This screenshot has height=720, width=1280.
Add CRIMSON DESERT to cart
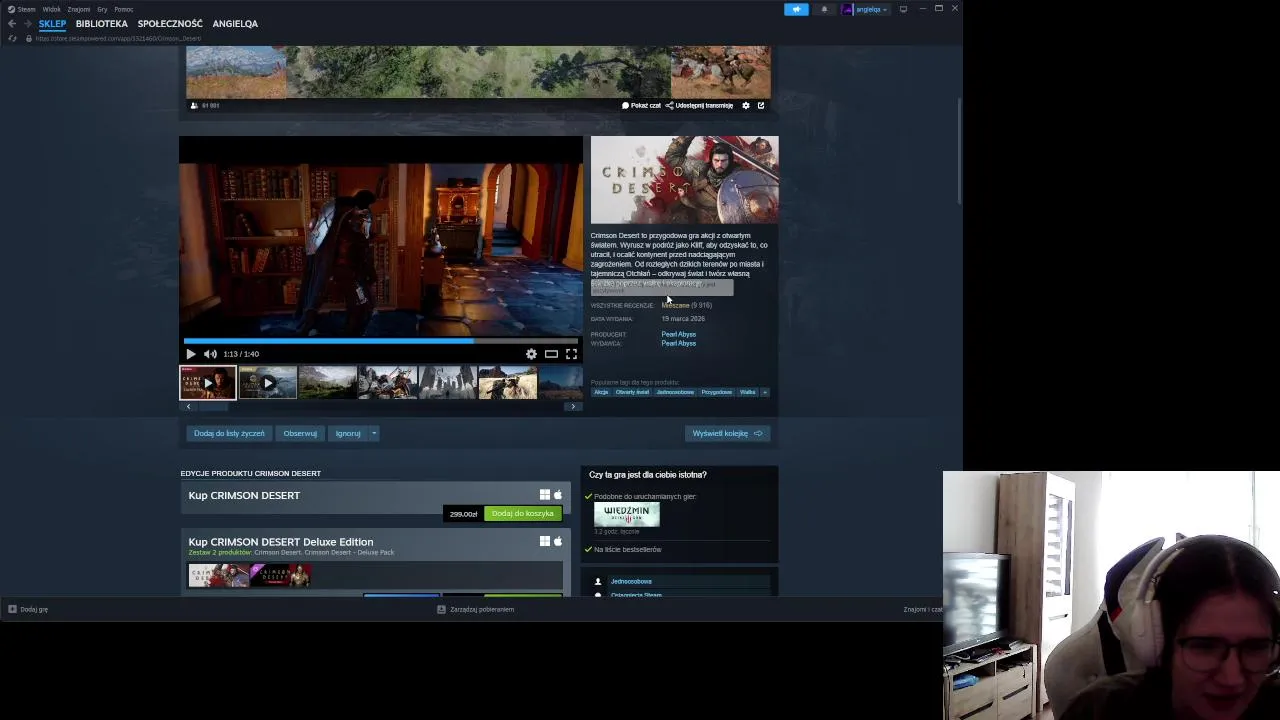[x=523, y=514]
